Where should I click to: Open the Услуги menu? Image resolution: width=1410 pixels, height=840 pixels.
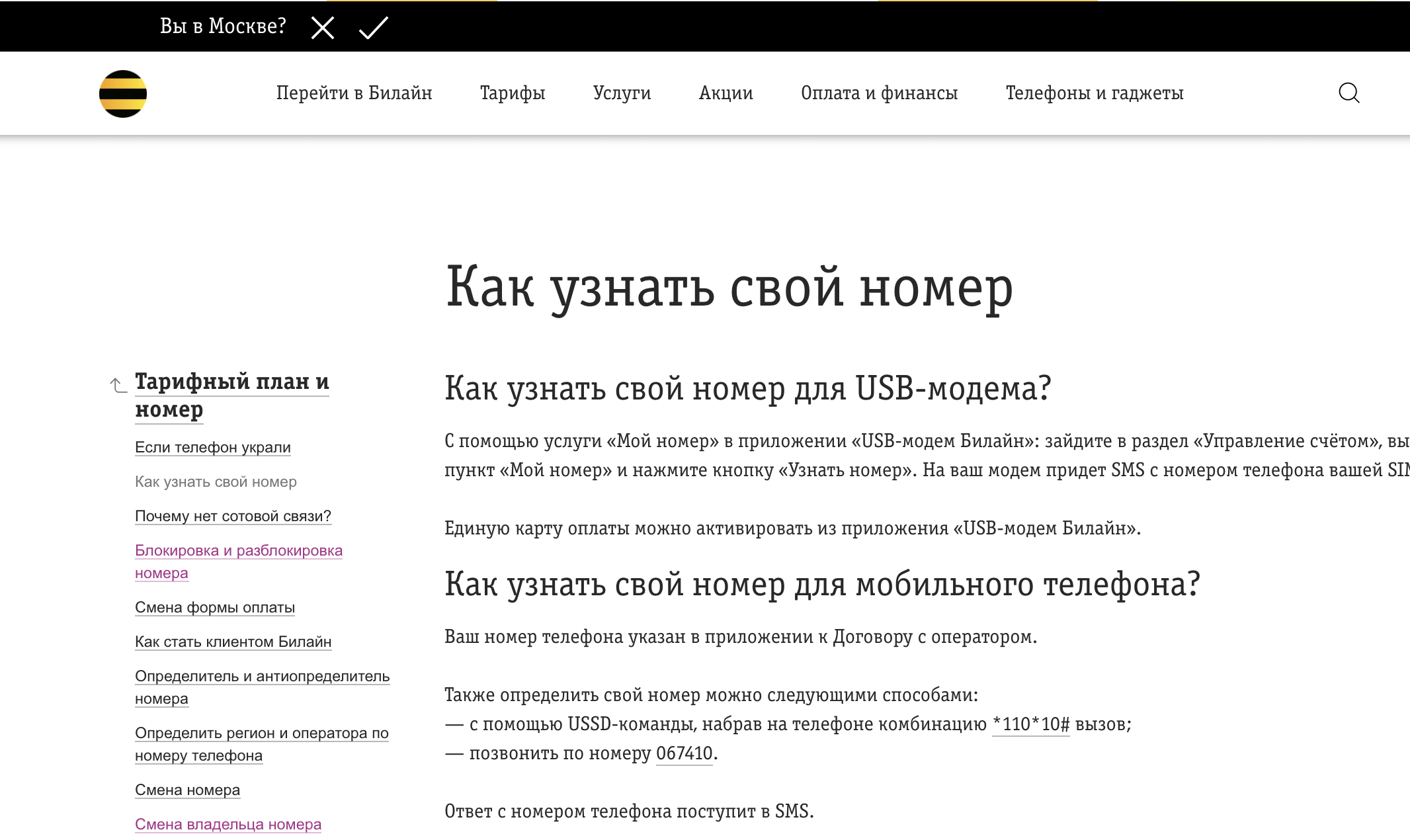(622, 93)
